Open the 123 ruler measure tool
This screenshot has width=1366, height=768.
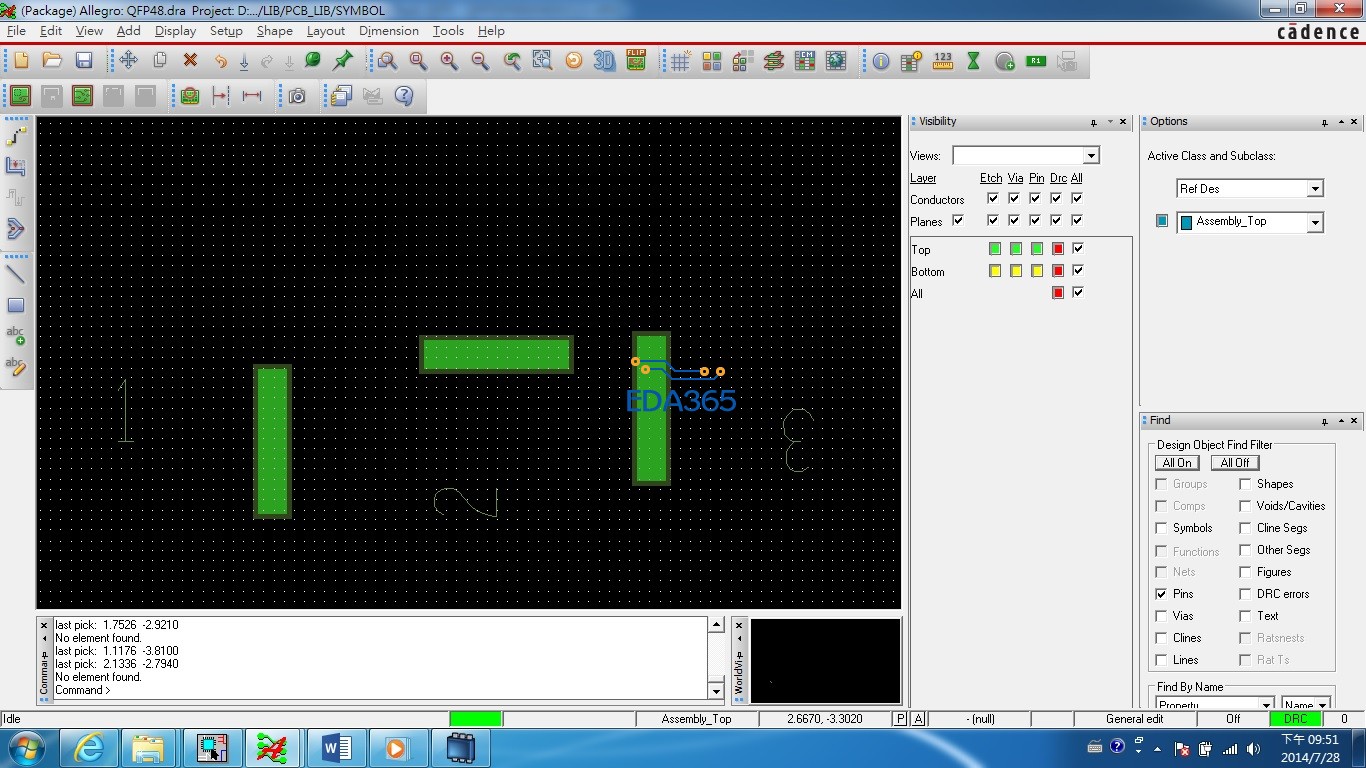coord(943,61)
